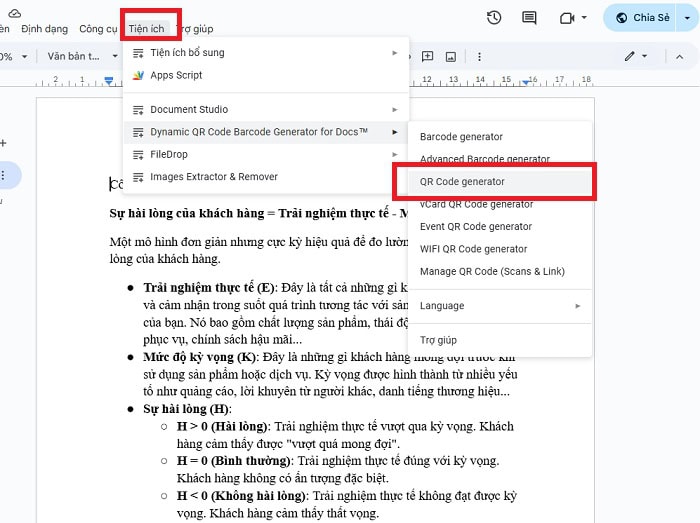Click the 'H < 0 (Không hài lòng)' sub-bullet text
This screenshot has height=523, width=700.
tap(242, 496)
